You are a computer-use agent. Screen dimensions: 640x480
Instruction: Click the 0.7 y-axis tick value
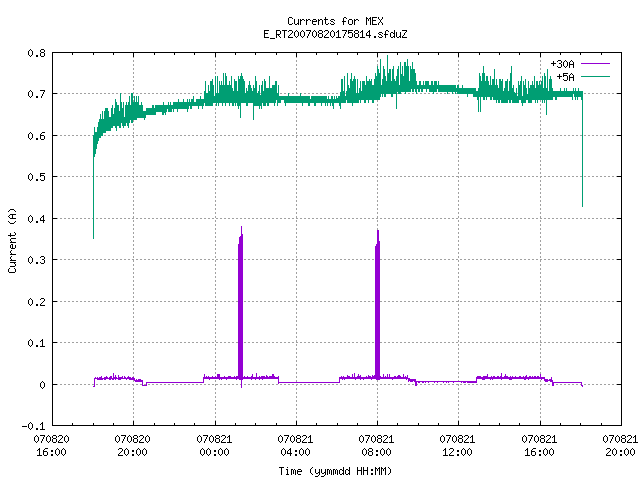click(x=36, y=94)
